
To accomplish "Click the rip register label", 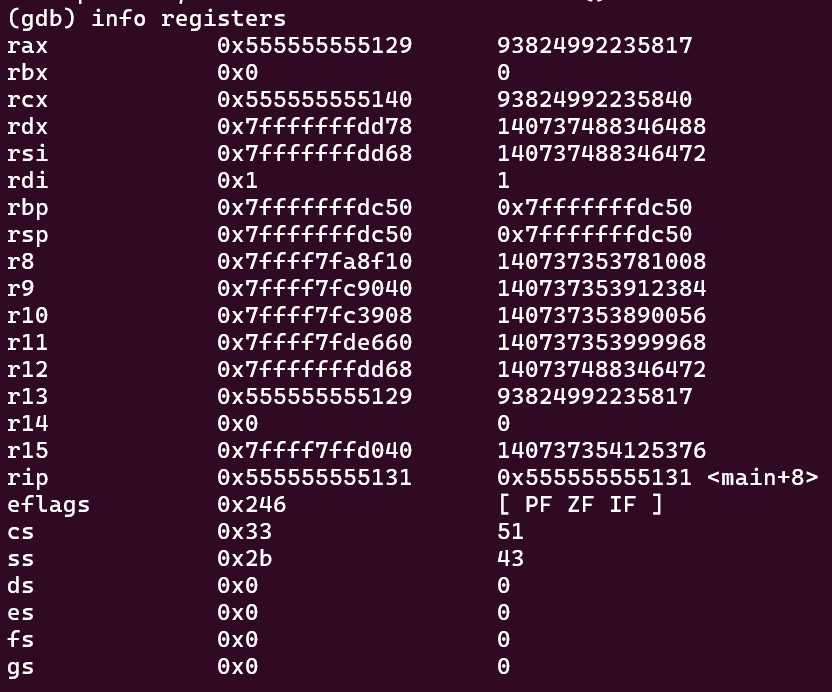I will tap(27, 478).
